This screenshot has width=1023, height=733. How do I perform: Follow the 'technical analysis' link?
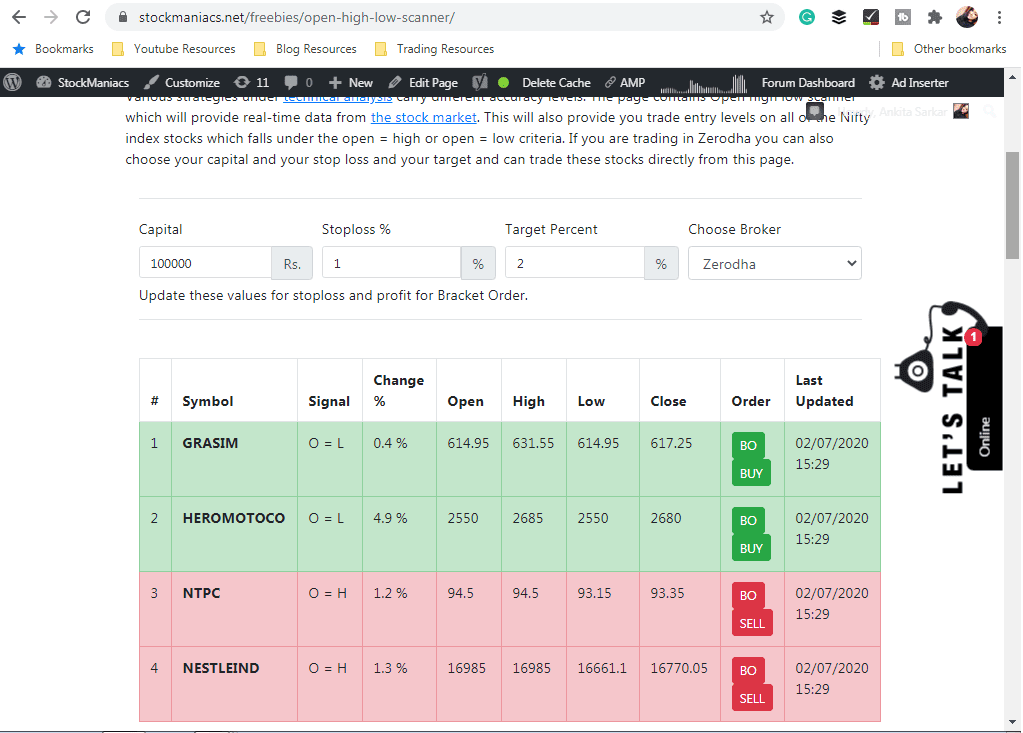pos(337,99)
